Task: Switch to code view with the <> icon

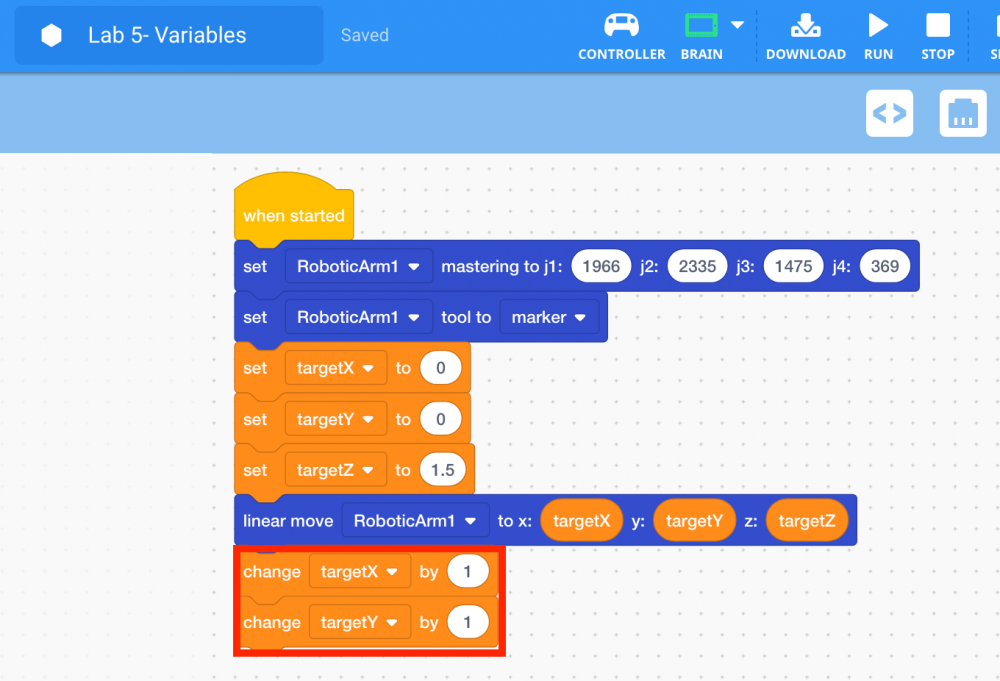Action: point(889,113)
